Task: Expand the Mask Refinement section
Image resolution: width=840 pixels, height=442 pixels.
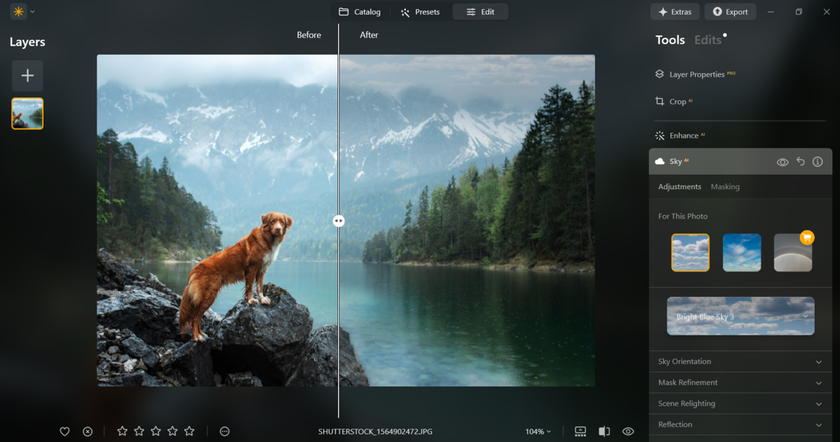Action: pos(738,382)
